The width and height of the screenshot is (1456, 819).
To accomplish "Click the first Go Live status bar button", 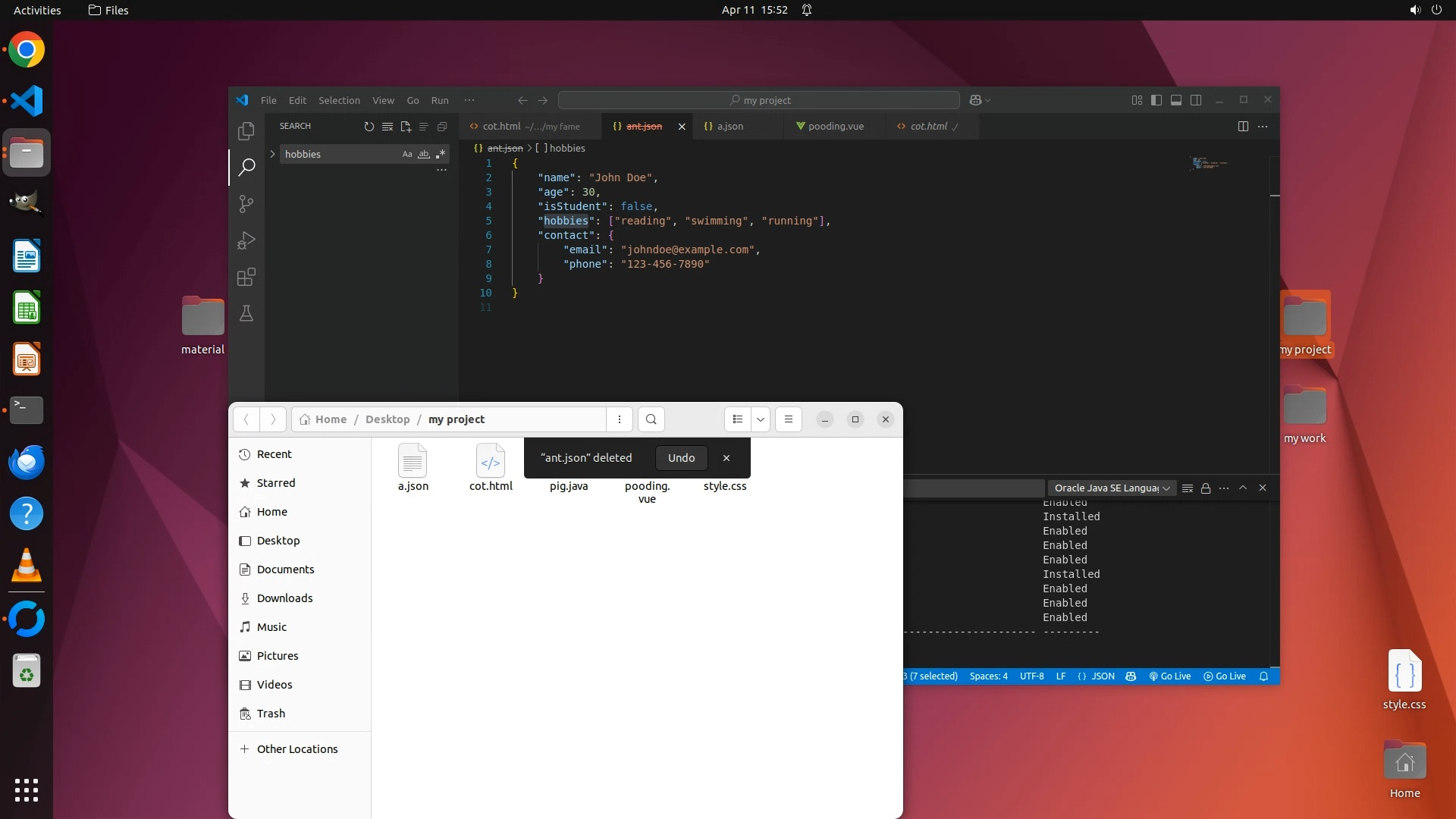I will coord(1170,676).
